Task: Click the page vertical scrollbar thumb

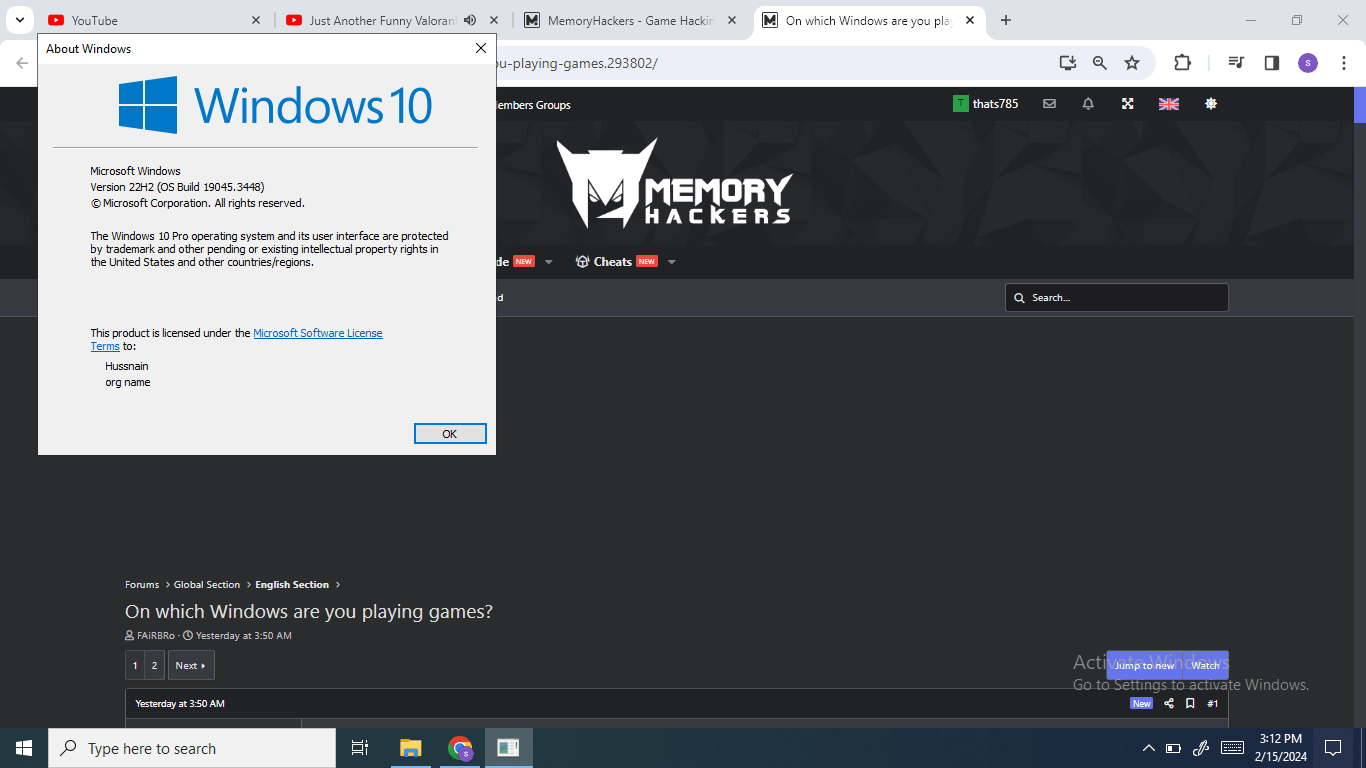Action: coord(1359,104)
